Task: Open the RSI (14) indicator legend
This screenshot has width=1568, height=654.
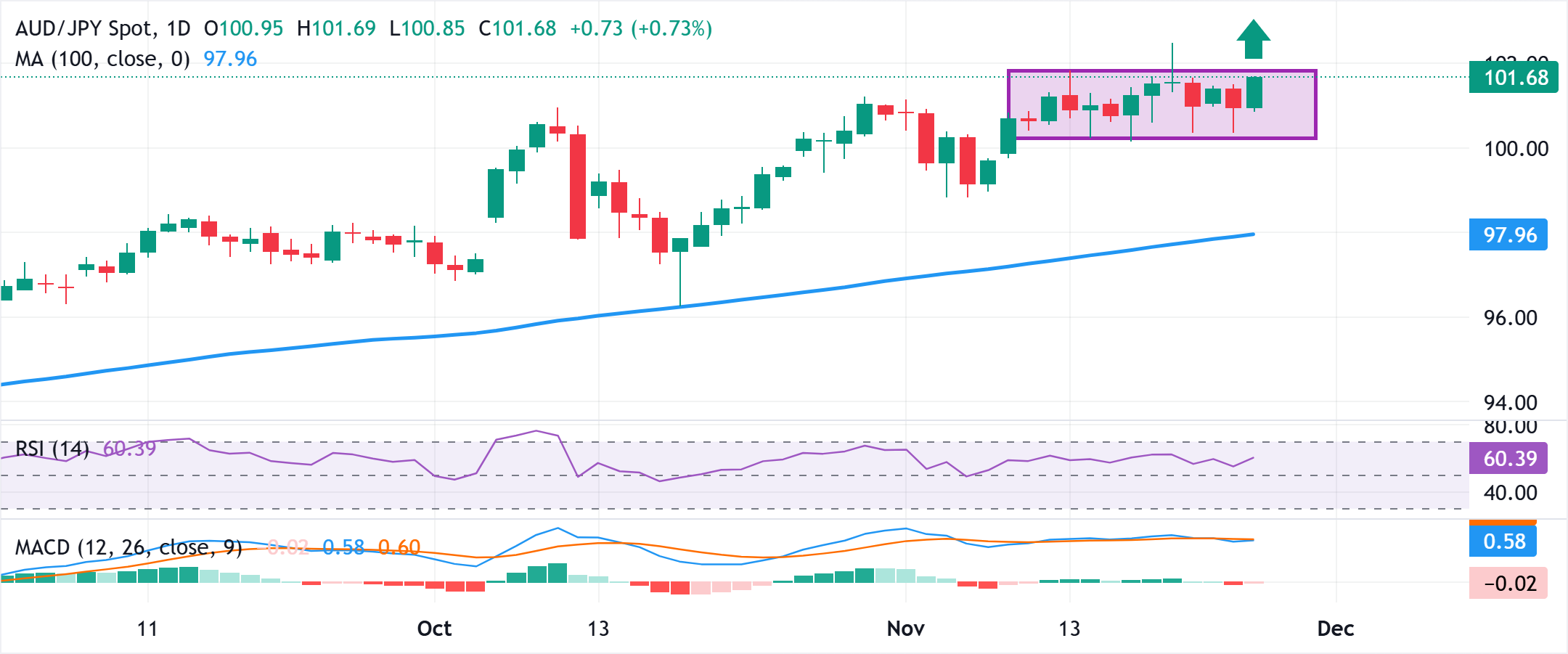Action: pos(52,449)
